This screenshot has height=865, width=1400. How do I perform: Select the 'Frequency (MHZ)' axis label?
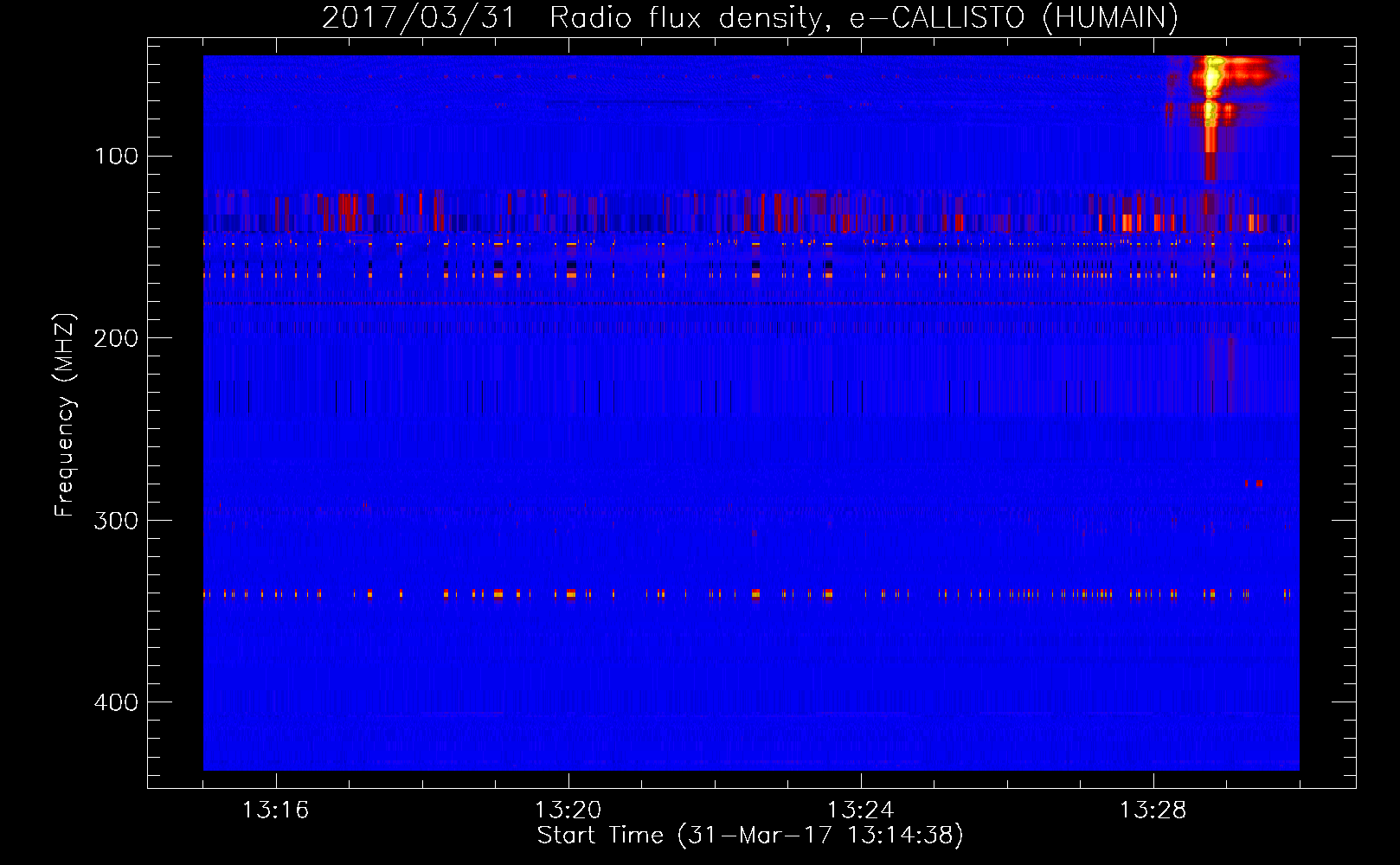click(65, 415)
